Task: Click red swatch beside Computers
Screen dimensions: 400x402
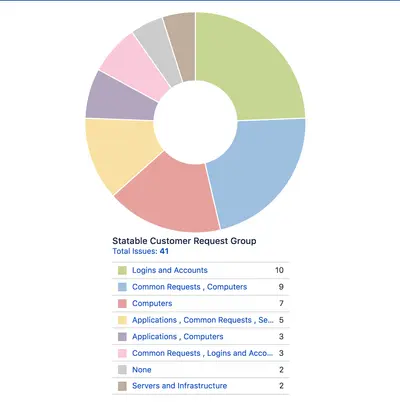Action: (x=122, y=304)
